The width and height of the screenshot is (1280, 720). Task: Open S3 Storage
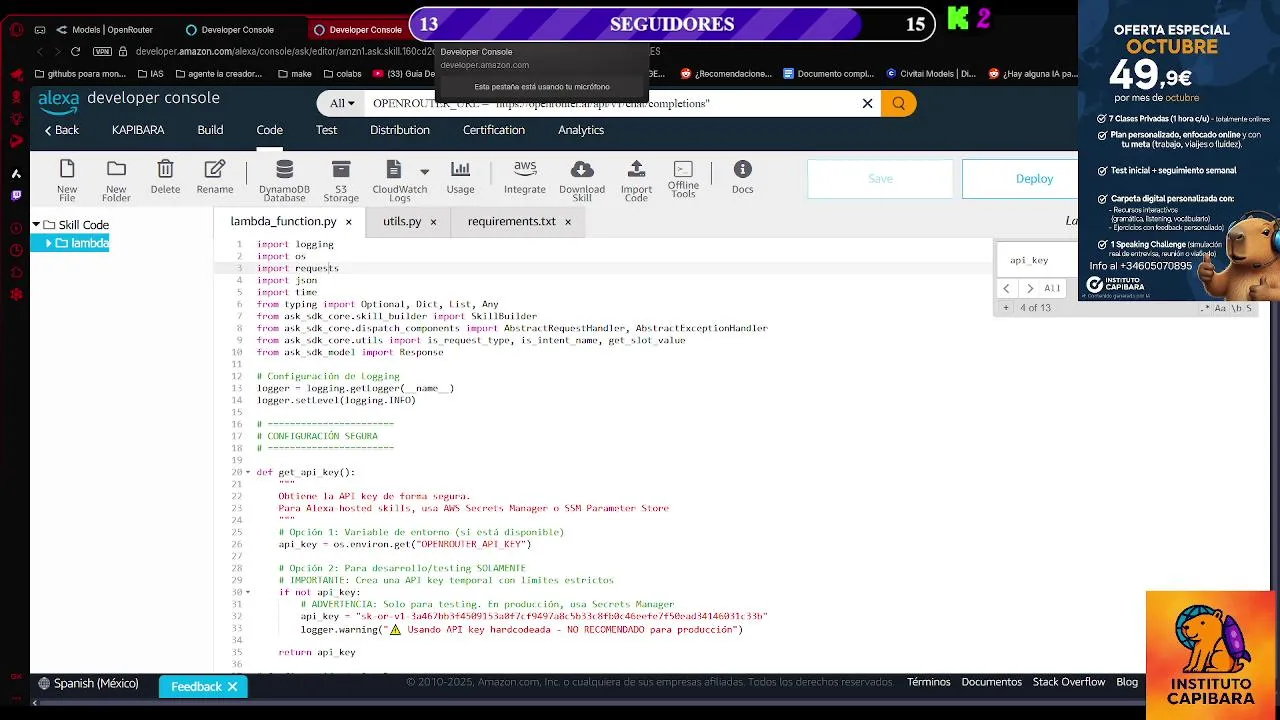(x=341, y=180)
